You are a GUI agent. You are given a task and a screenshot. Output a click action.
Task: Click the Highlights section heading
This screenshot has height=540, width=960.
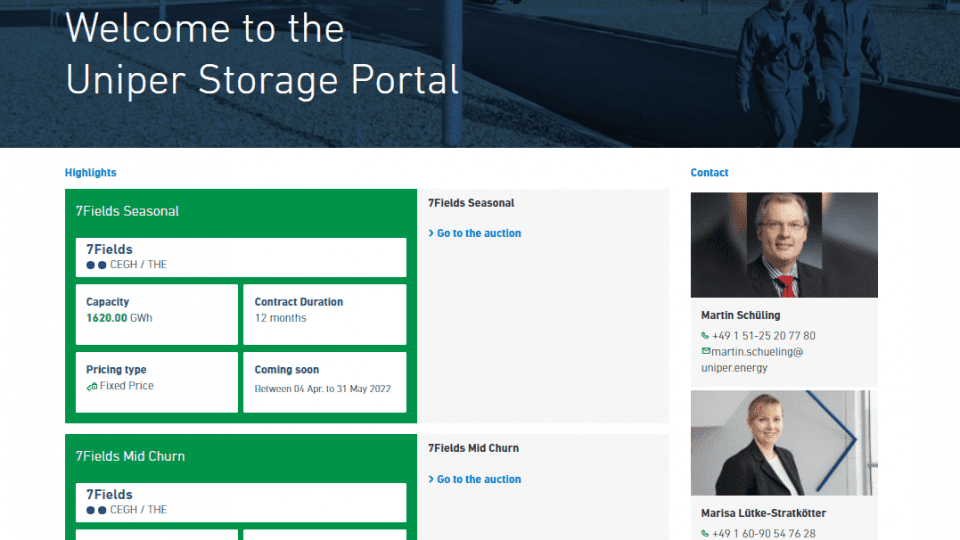click(91, 173)
